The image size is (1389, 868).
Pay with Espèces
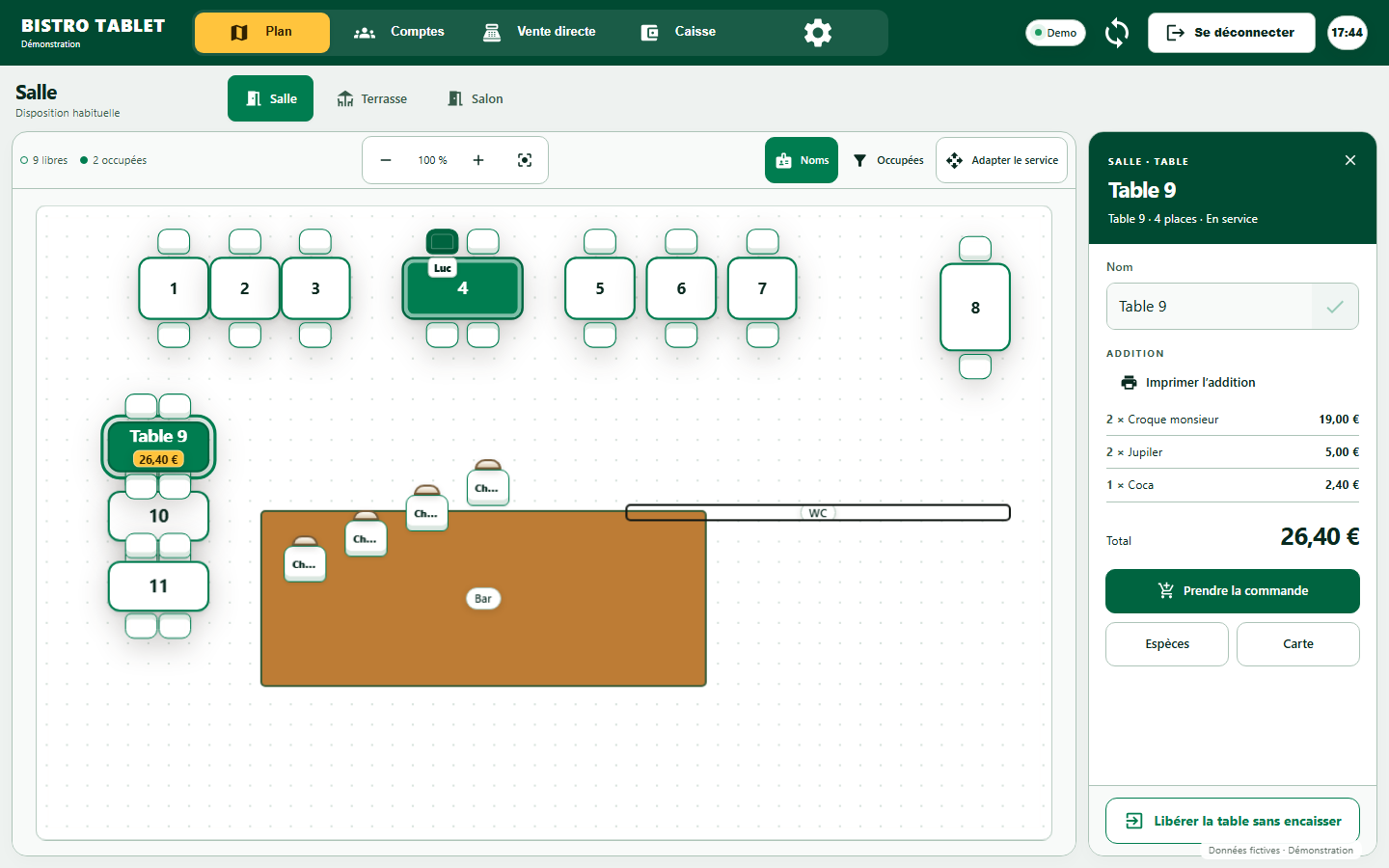pos(1167,644)
